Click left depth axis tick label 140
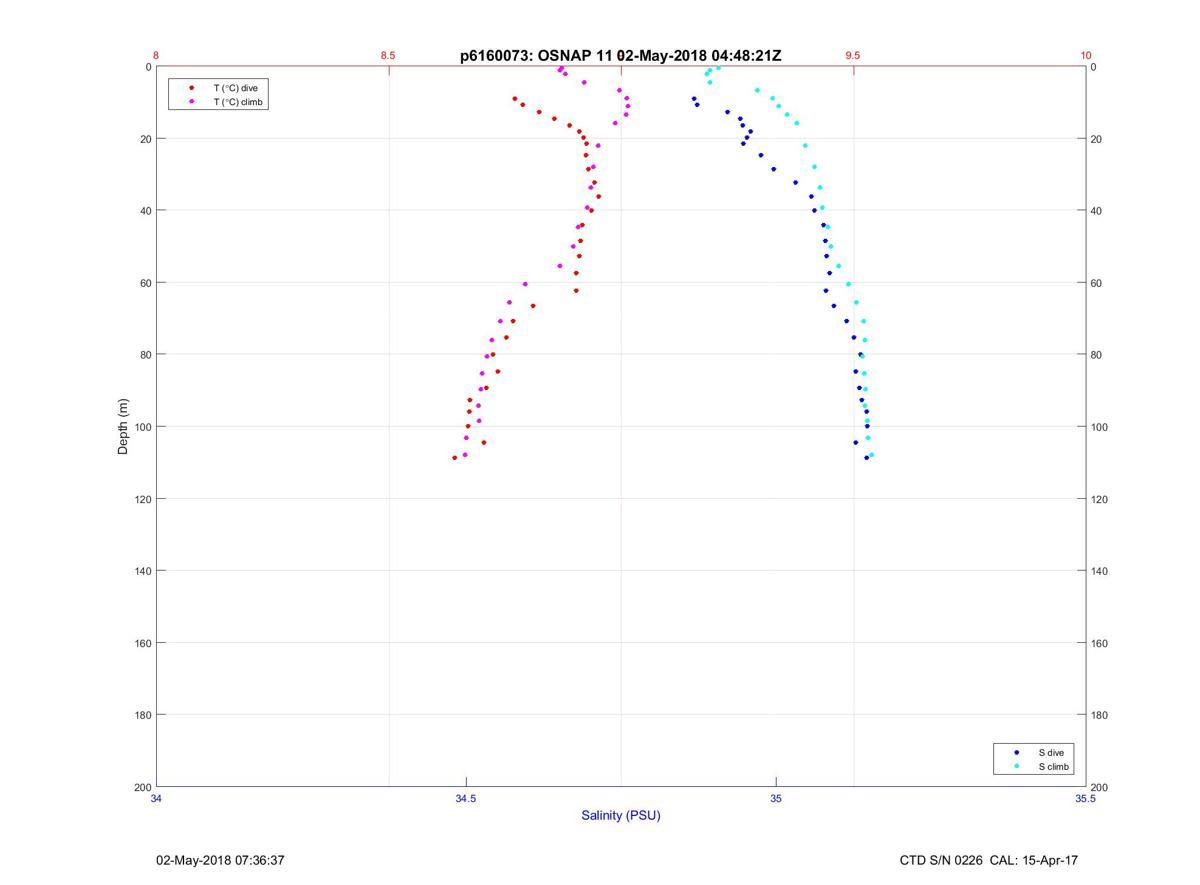The height and width of the screenshot is (885, 1200). click(x=142, y=571)
